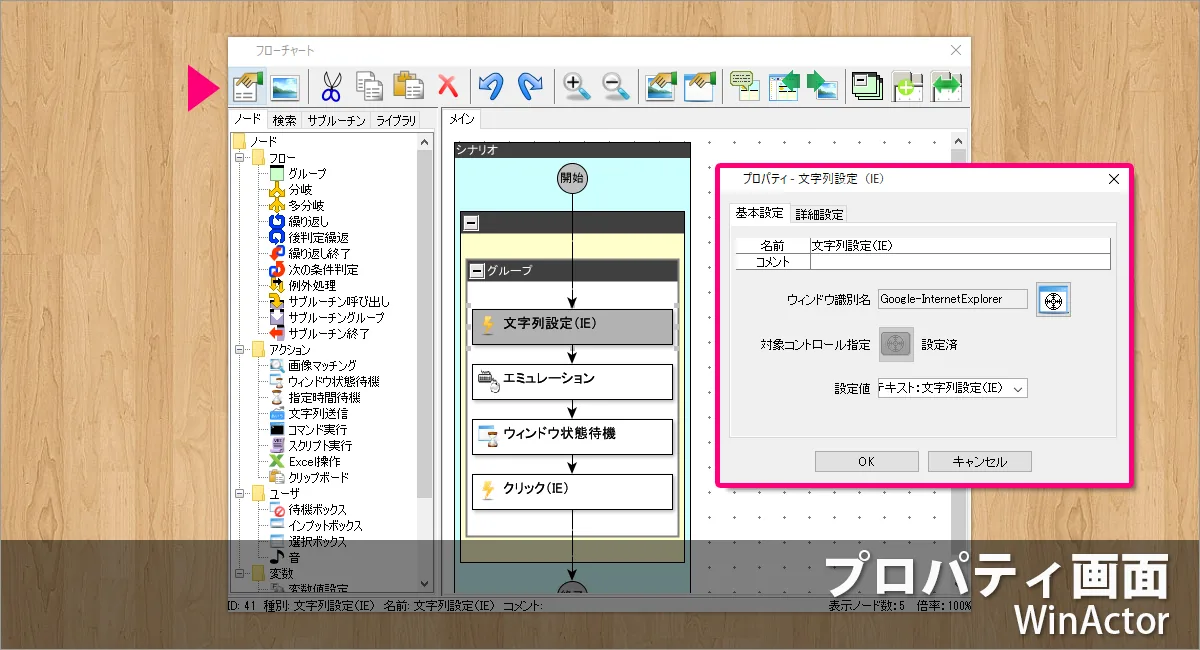Select the 待機ボックス user node
Viewport: 1200px width, 650px height.
[x=318, y=510]
